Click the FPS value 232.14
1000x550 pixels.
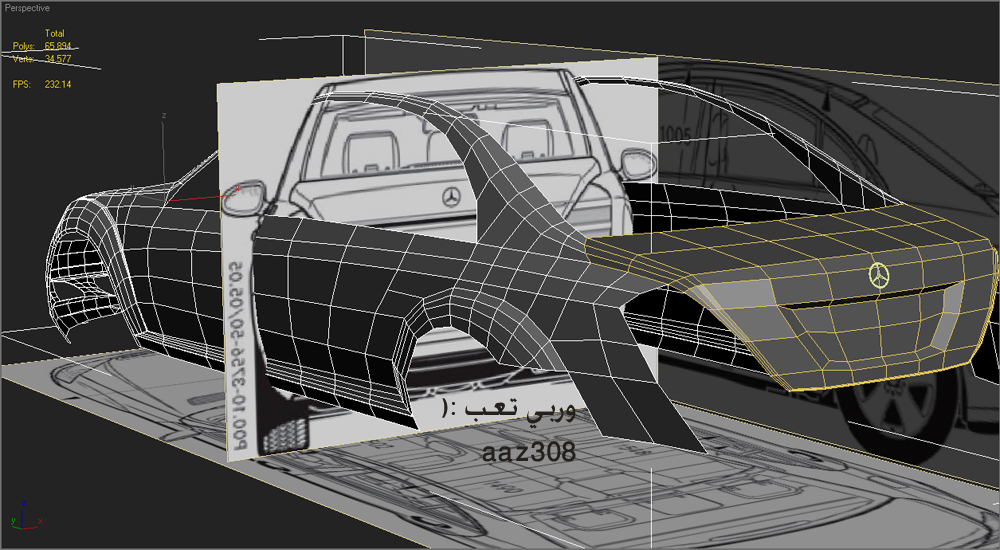click(x=58, y=84)
